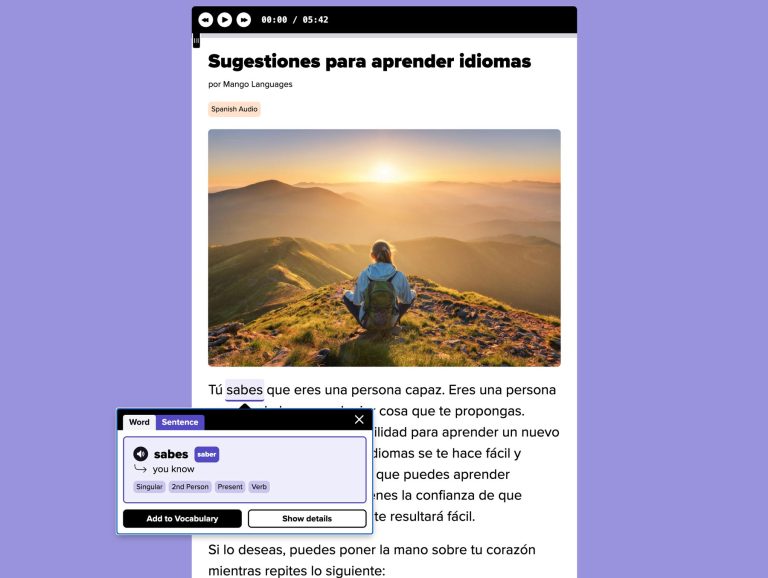The height and width of the screenshot is (578, 768).
Task: Click the Singular grammar tag
Action: (x=149, y=487)
